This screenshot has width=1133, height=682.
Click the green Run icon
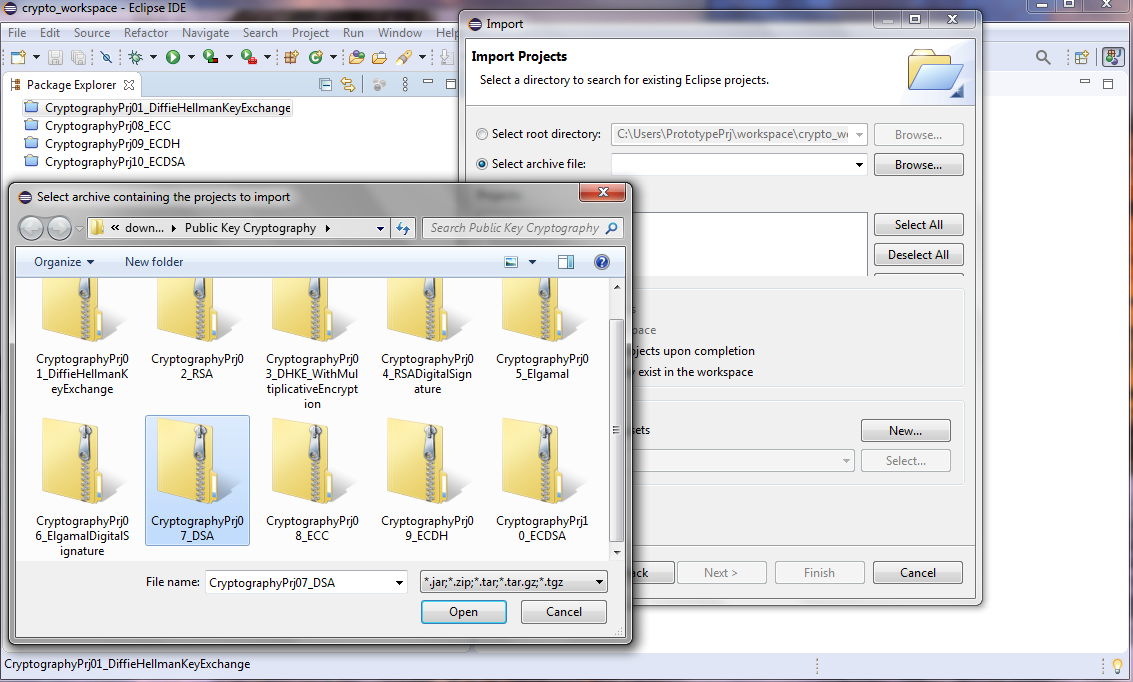173,57
